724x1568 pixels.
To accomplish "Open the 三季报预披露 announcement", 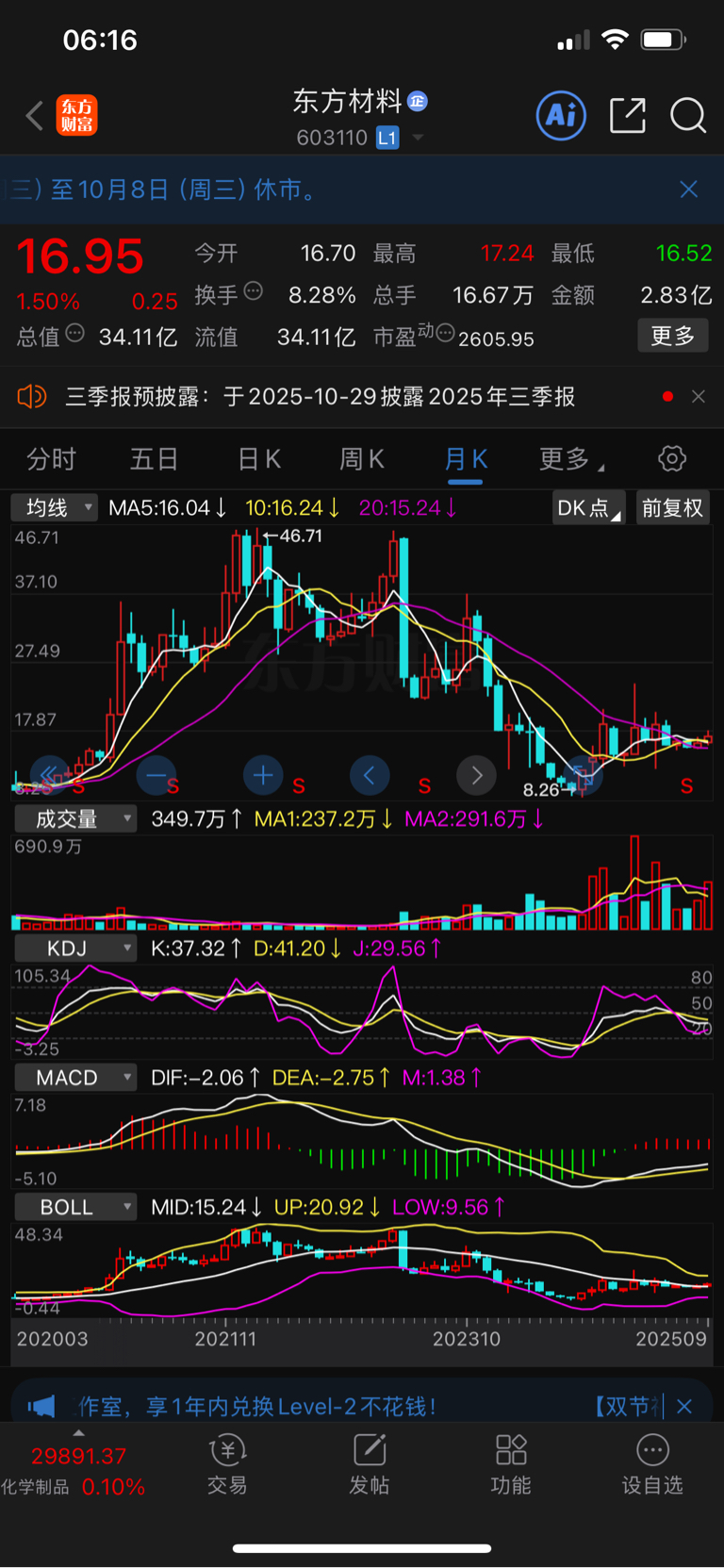I will 321,397.
